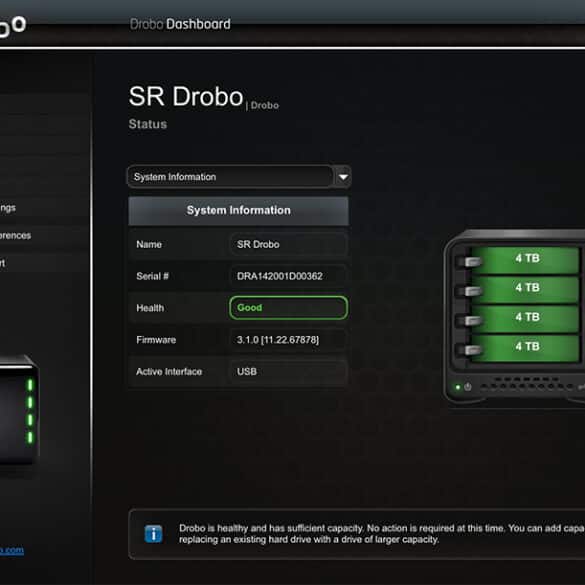The width and height of the screenshot is (585, 585).
Task: Open the System Information dropdown arrow
Action: (343, 176)
